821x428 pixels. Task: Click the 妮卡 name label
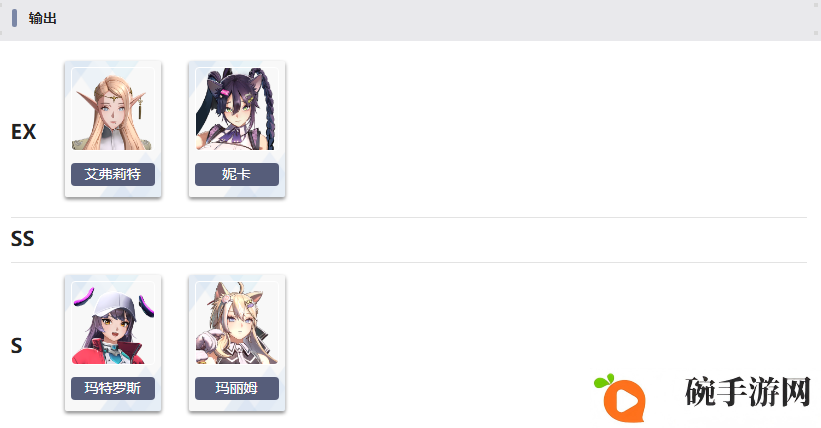(237, 174)
